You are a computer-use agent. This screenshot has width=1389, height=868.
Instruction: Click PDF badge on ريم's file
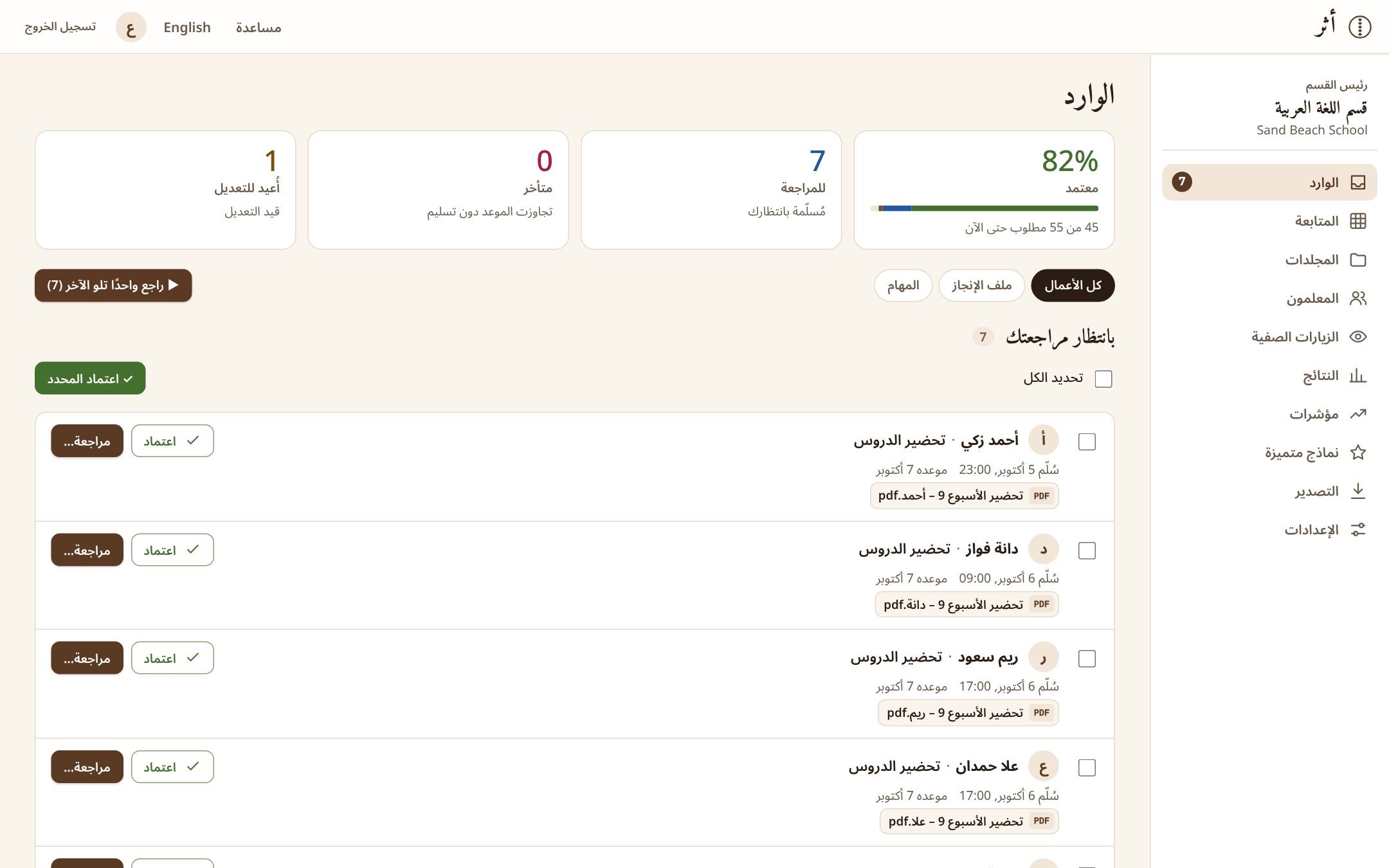(1041, 713)
